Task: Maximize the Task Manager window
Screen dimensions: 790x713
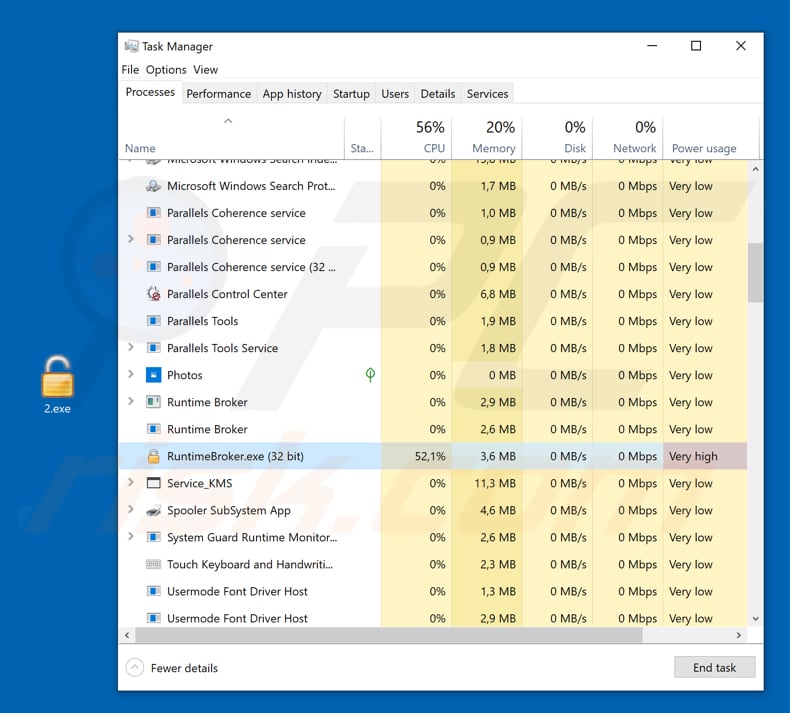Action: (x=696, y=46)
